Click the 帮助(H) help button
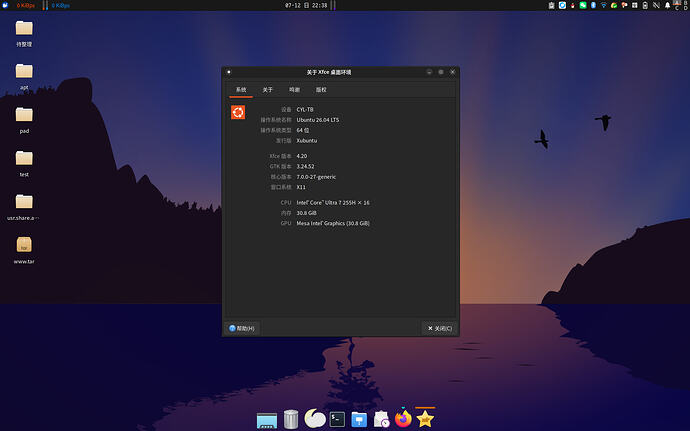Screen dimensions: 690x431 pos(242,328)
